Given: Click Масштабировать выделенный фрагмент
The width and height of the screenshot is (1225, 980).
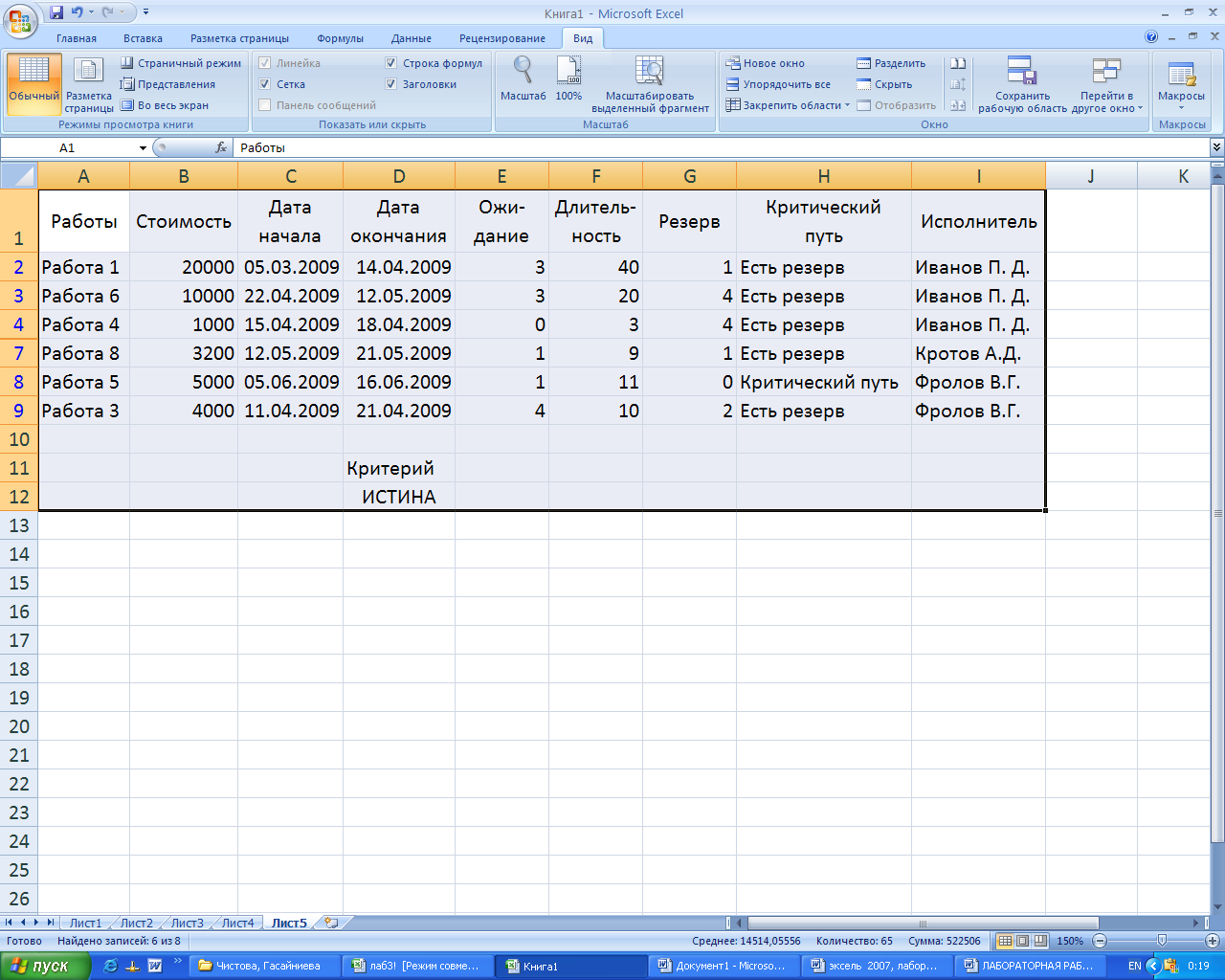Looking at the screenshot, I should [x=650, y=84].
